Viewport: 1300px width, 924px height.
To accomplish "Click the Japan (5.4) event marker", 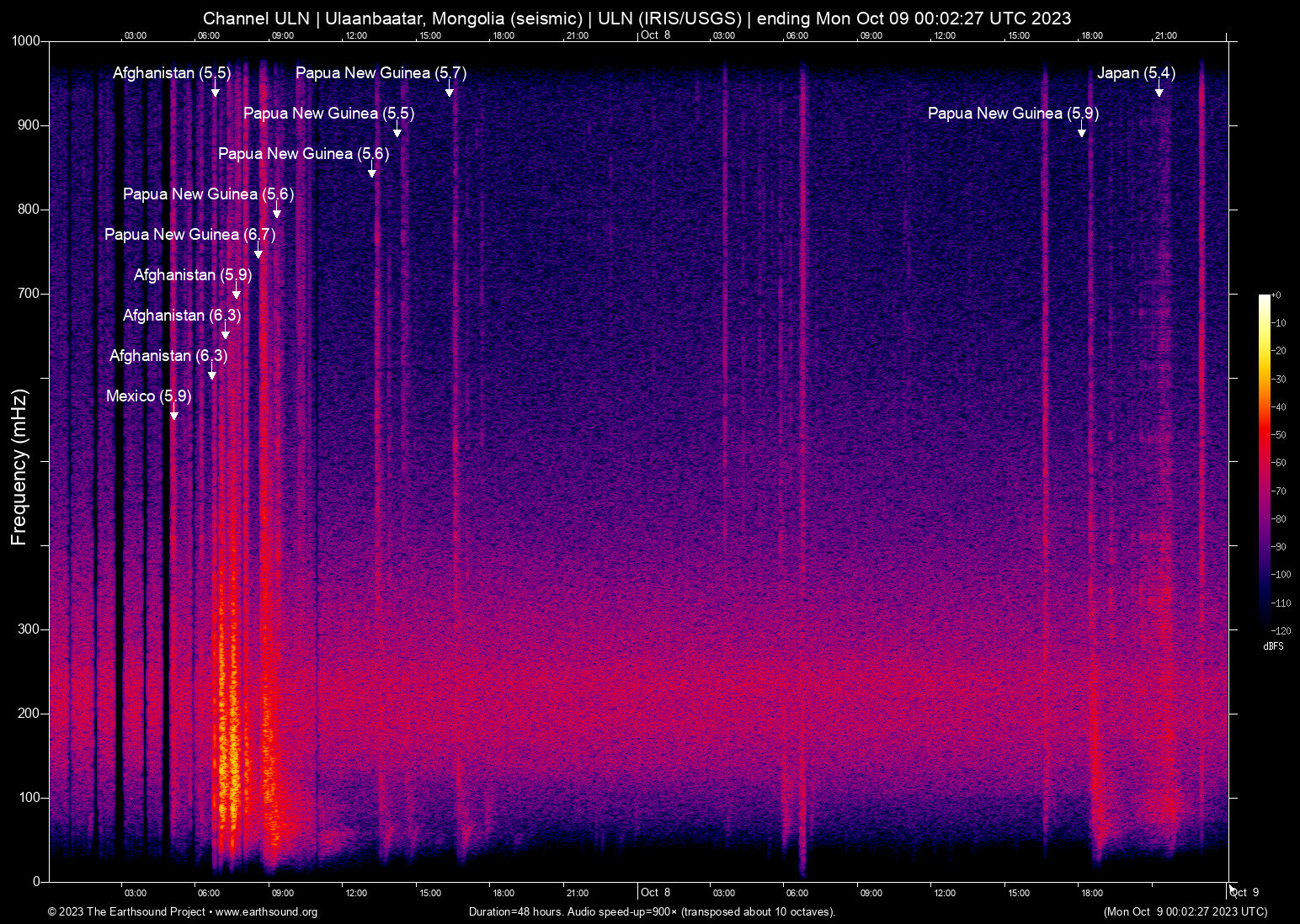I will [x=1135, y=73].
